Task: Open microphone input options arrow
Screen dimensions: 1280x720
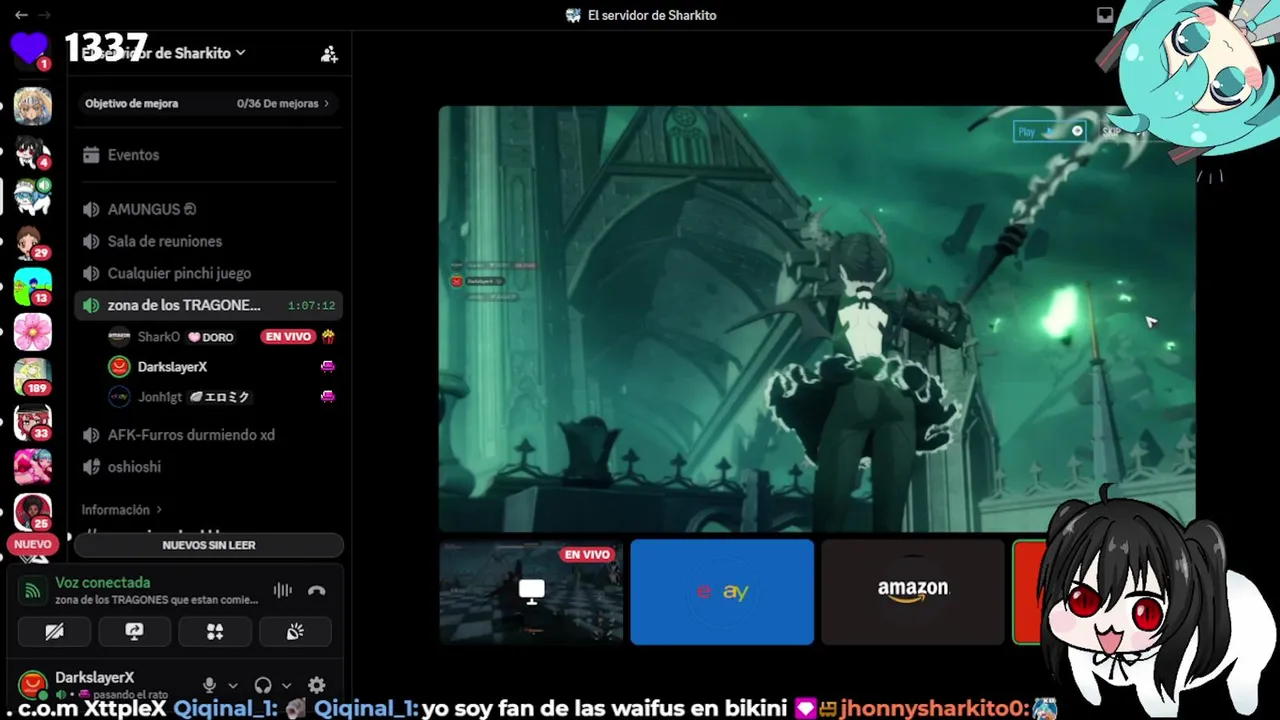Action: (232, 686)
